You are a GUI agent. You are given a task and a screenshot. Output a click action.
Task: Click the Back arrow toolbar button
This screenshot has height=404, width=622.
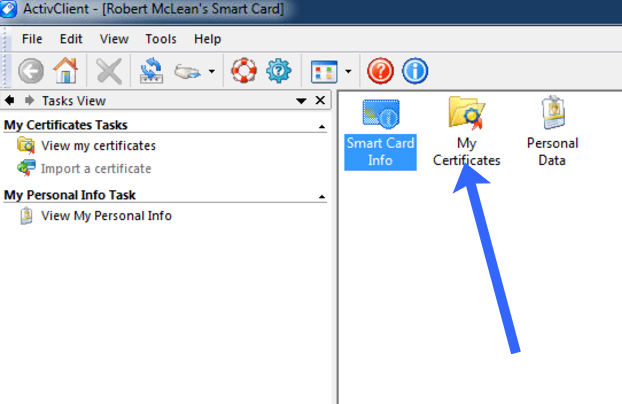[31, 71]
